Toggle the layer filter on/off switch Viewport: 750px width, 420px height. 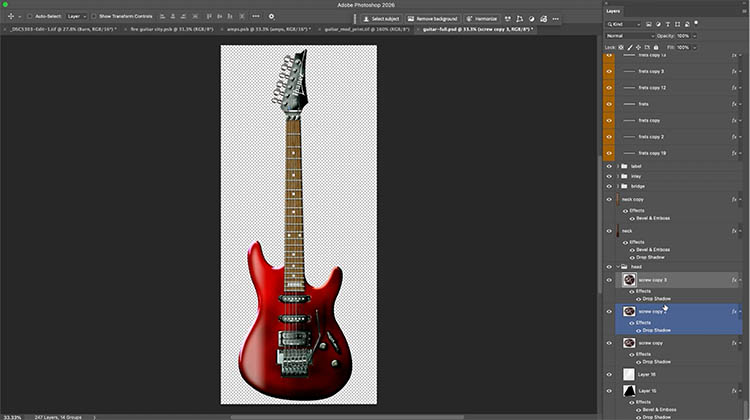696,23
